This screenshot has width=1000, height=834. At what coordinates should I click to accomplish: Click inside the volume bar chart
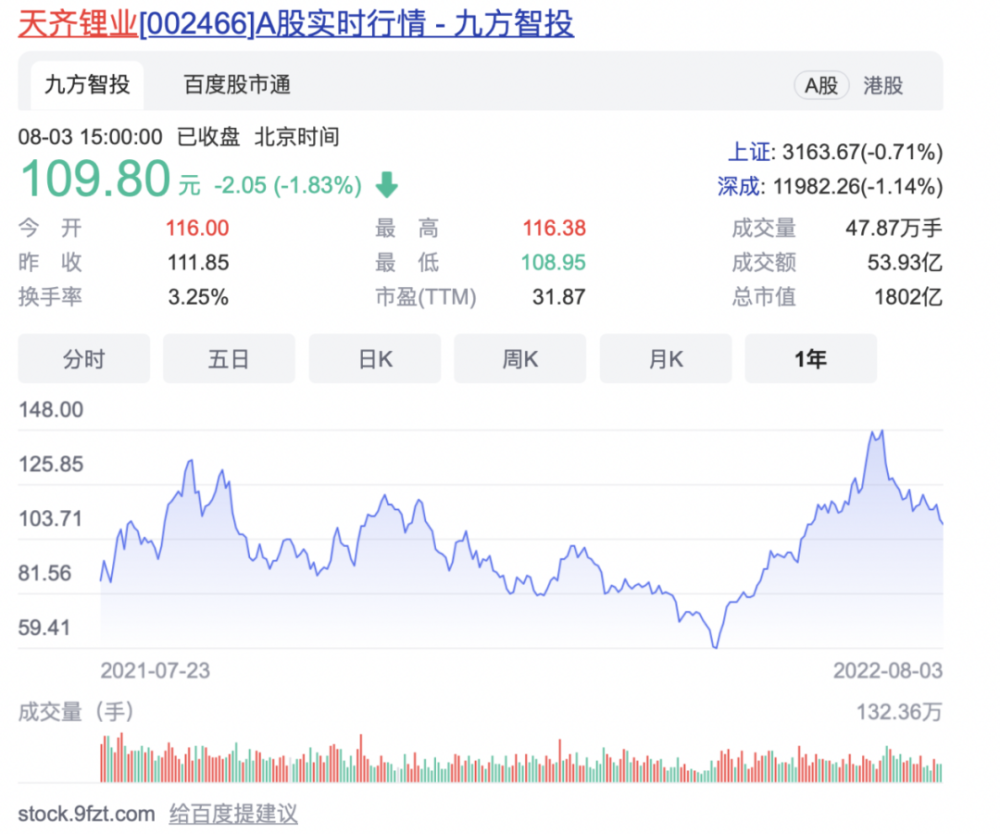(521, 758)
